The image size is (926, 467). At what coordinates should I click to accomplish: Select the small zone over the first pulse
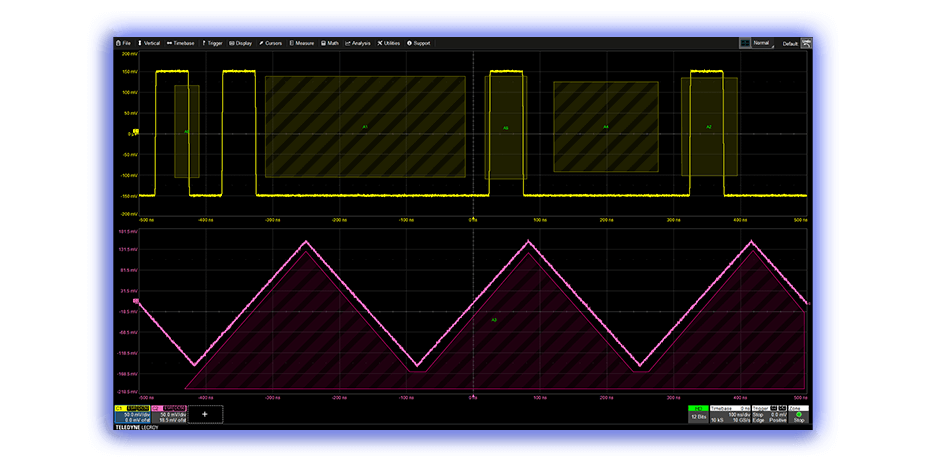pyautogui.click(x=187, y=132)
